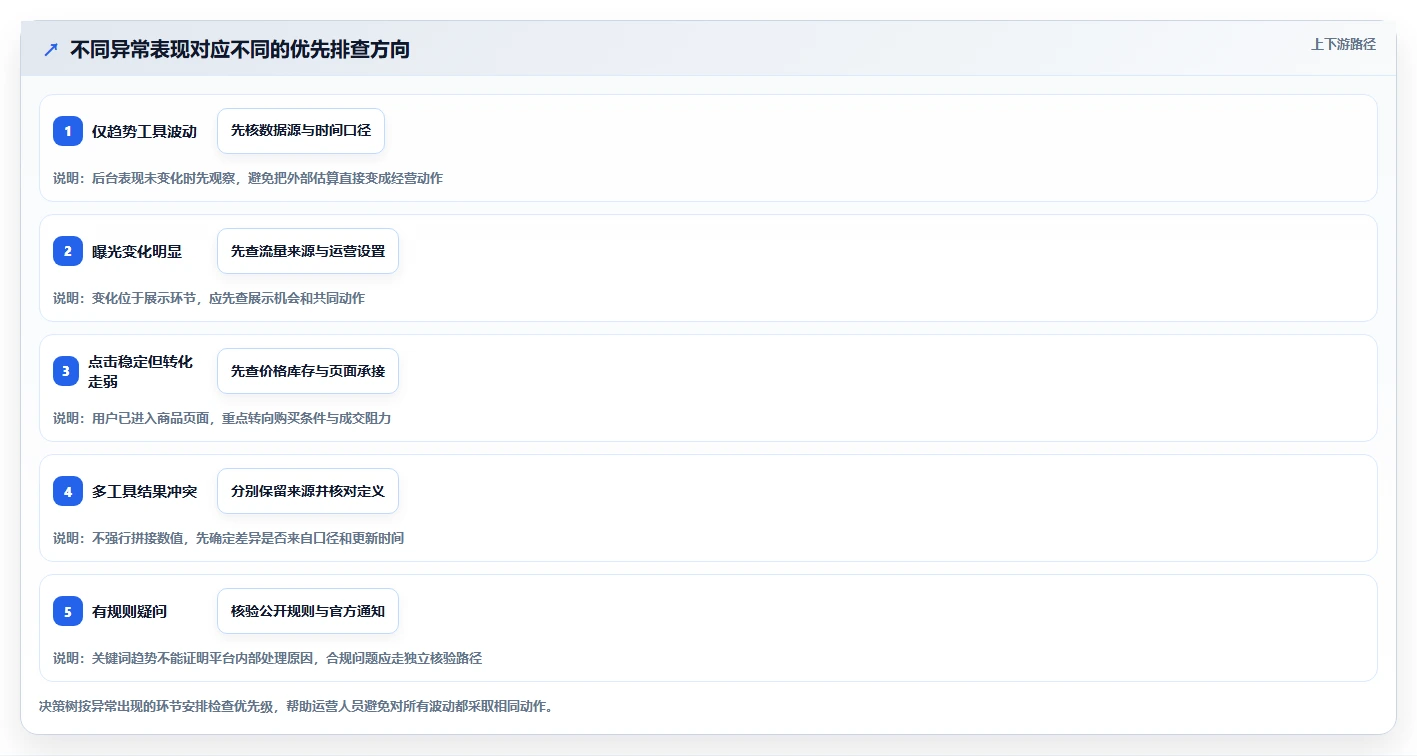Click the number 2 step badge
The image size is (1417, 756).
[68, 251]
